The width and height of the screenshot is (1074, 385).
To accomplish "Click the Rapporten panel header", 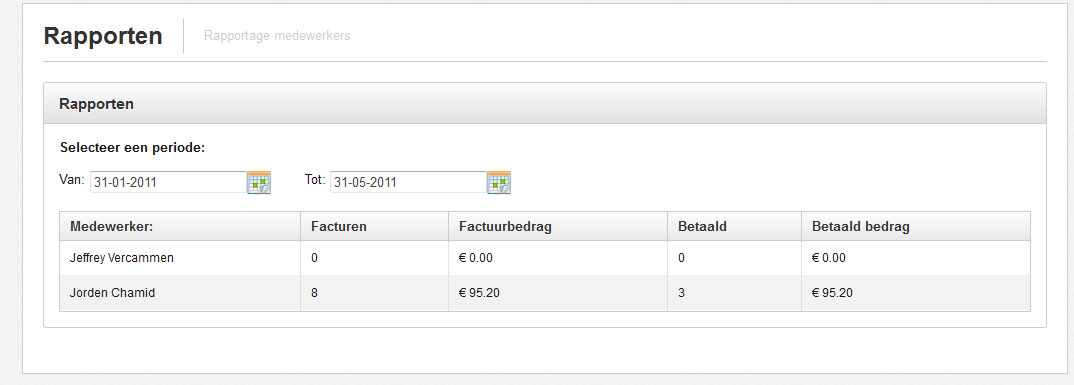I will [x=545, y=104].
